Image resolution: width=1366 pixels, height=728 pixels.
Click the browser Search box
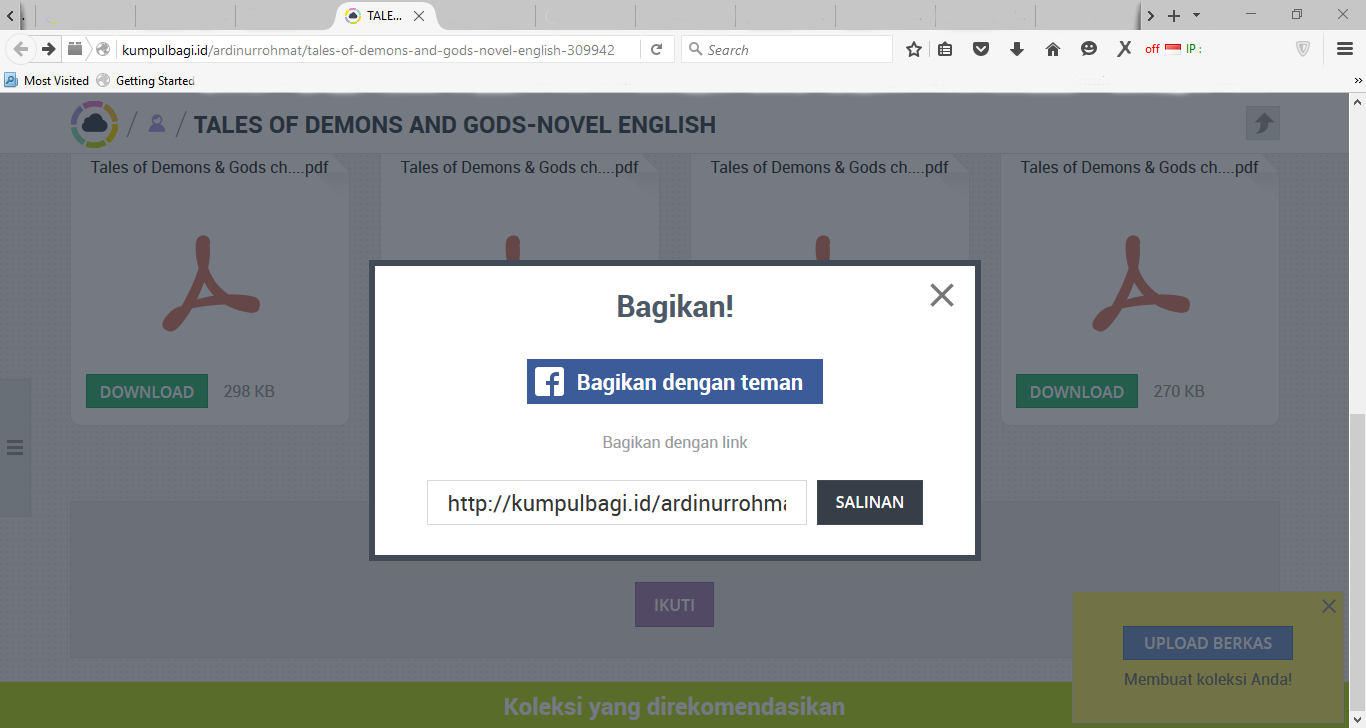coord(787,49)
